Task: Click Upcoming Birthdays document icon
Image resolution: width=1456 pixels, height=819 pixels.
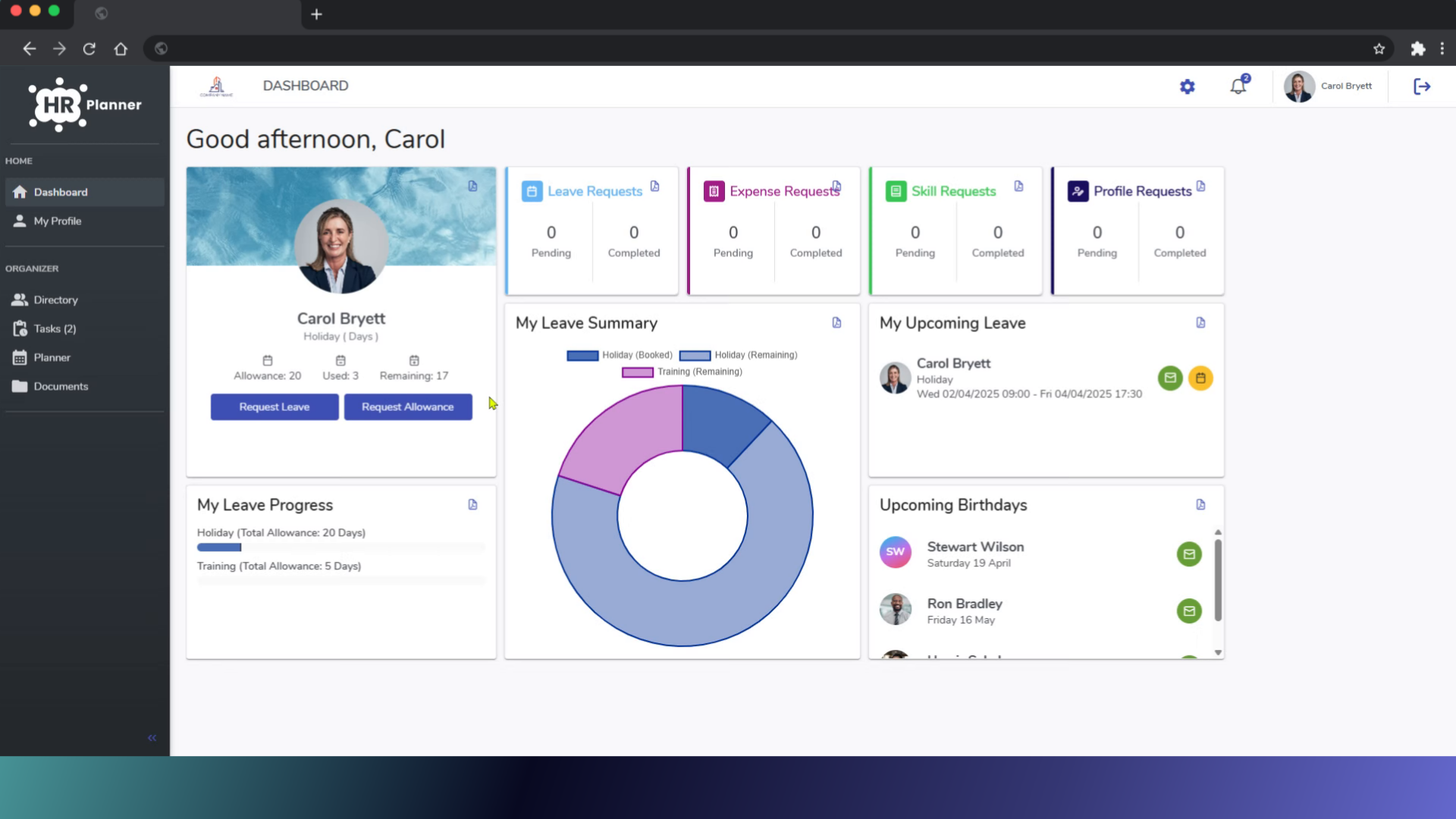Action: pos(1200,505)
